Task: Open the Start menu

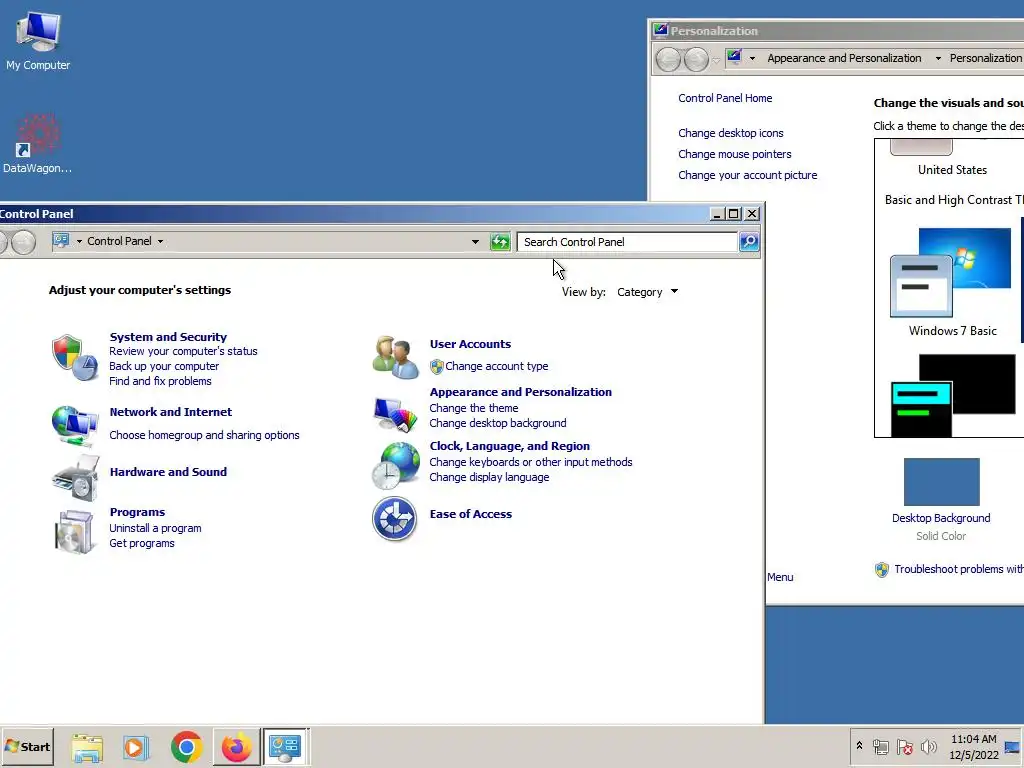Action: click(27, 746)
